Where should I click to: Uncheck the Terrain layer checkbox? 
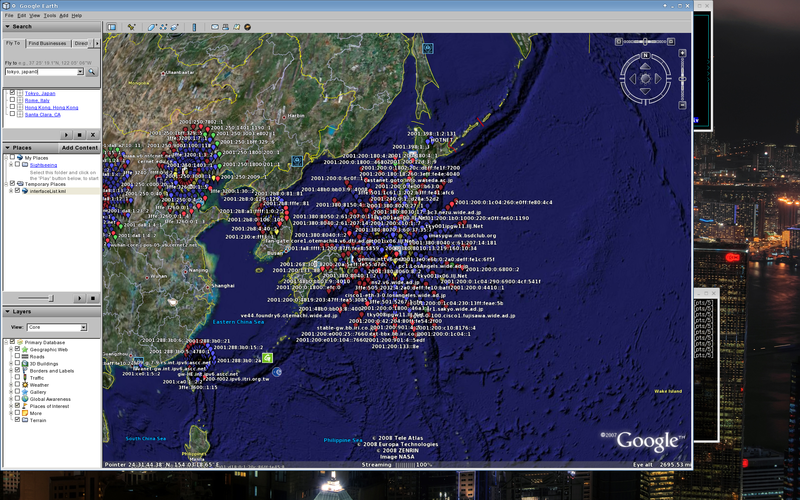(17, 420)
